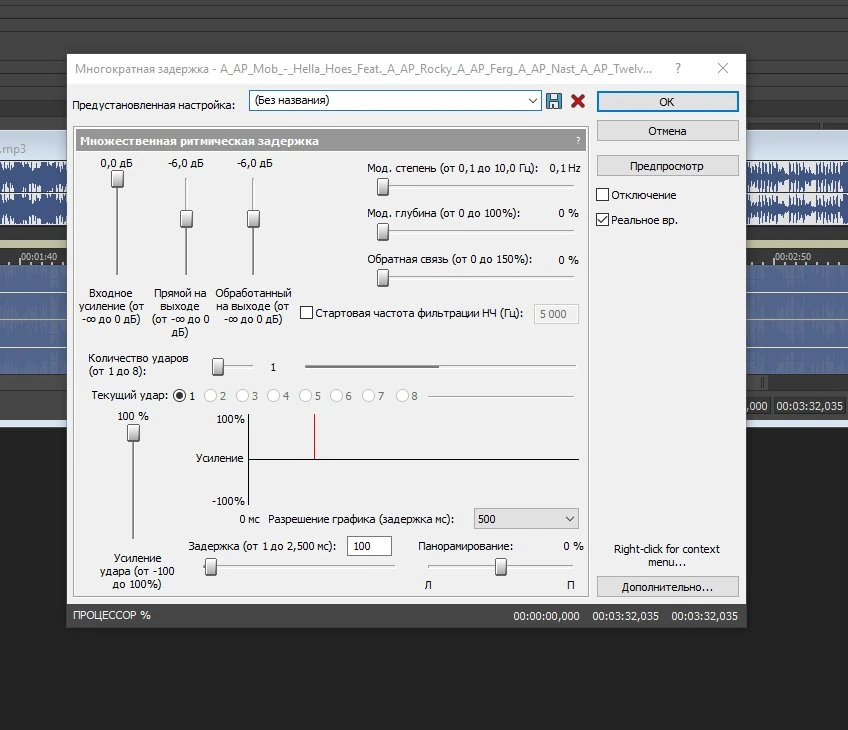Click the 0,1 Hz modulation rate value
The image size is (848, 730).
[565, 168]
